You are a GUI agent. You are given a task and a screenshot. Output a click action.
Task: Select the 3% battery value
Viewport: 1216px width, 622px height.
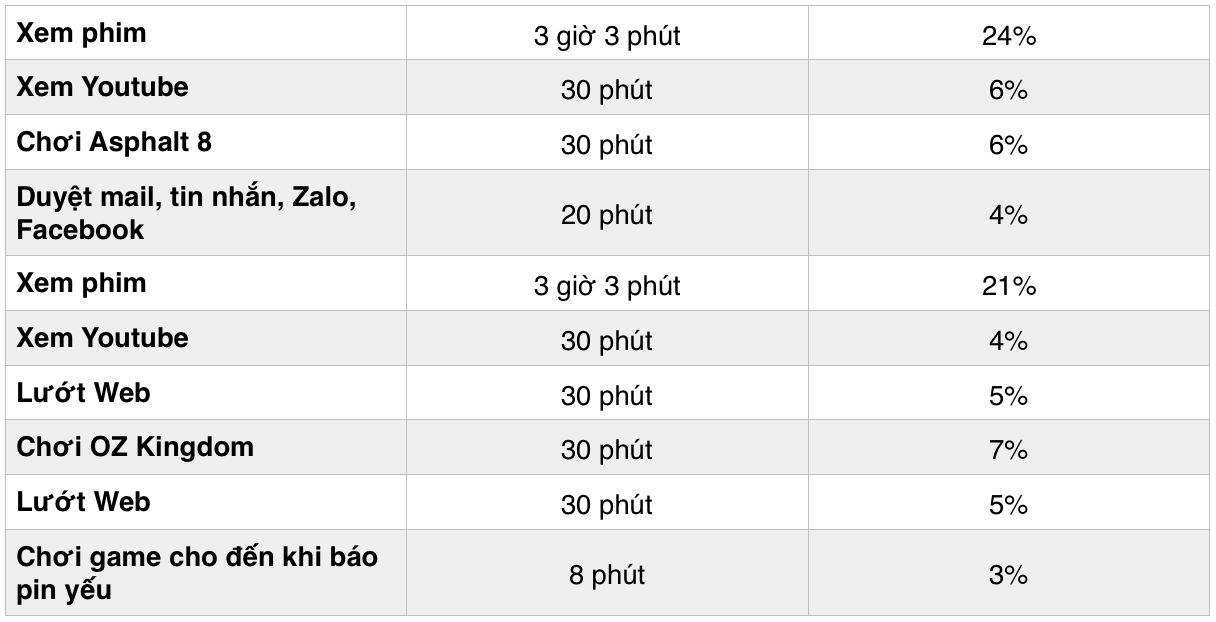tap(1008, 575)
